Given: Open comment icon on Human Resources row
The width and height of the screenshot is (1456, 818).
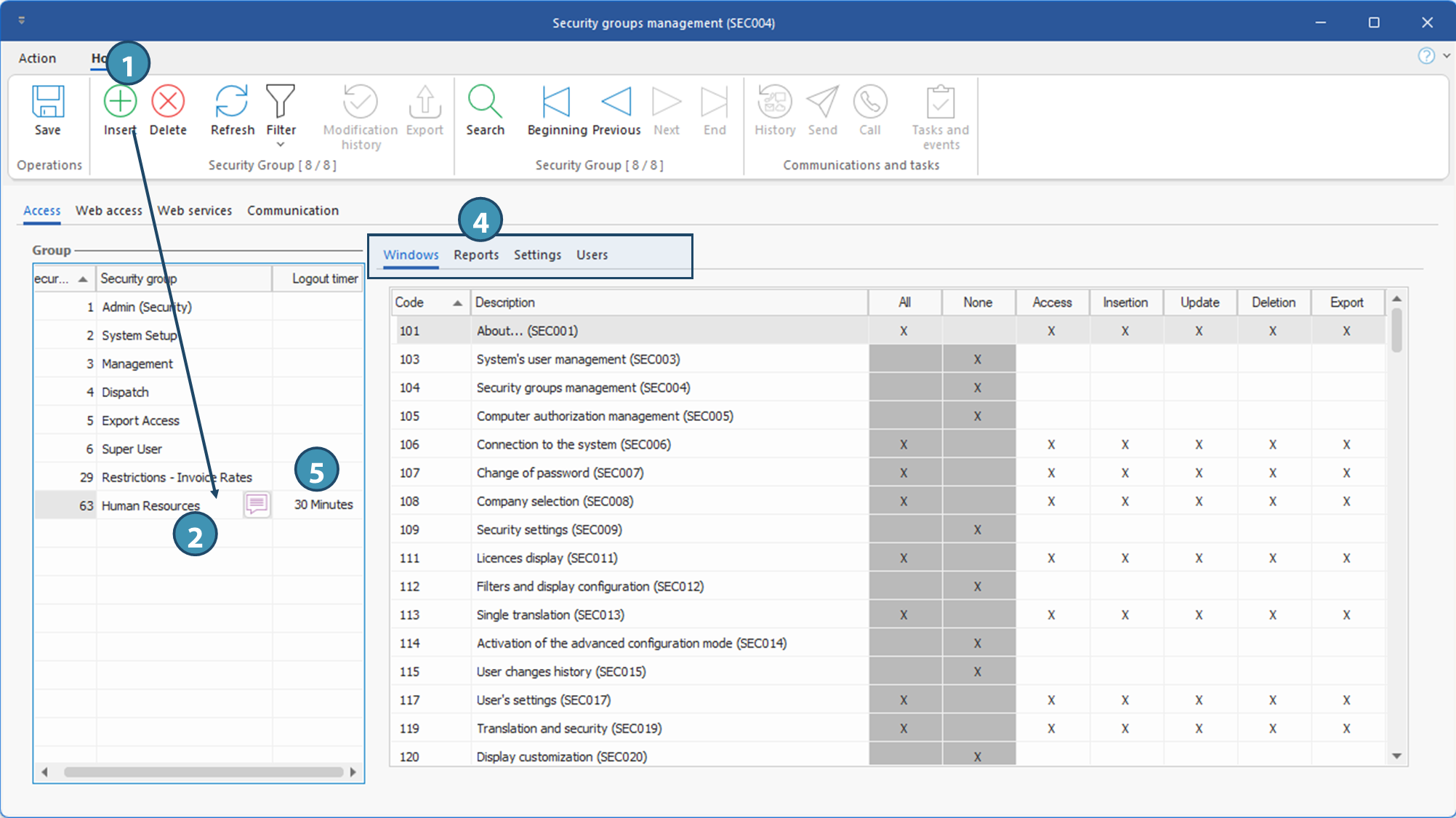Looking at the screenshot, I should pos(257,504).
